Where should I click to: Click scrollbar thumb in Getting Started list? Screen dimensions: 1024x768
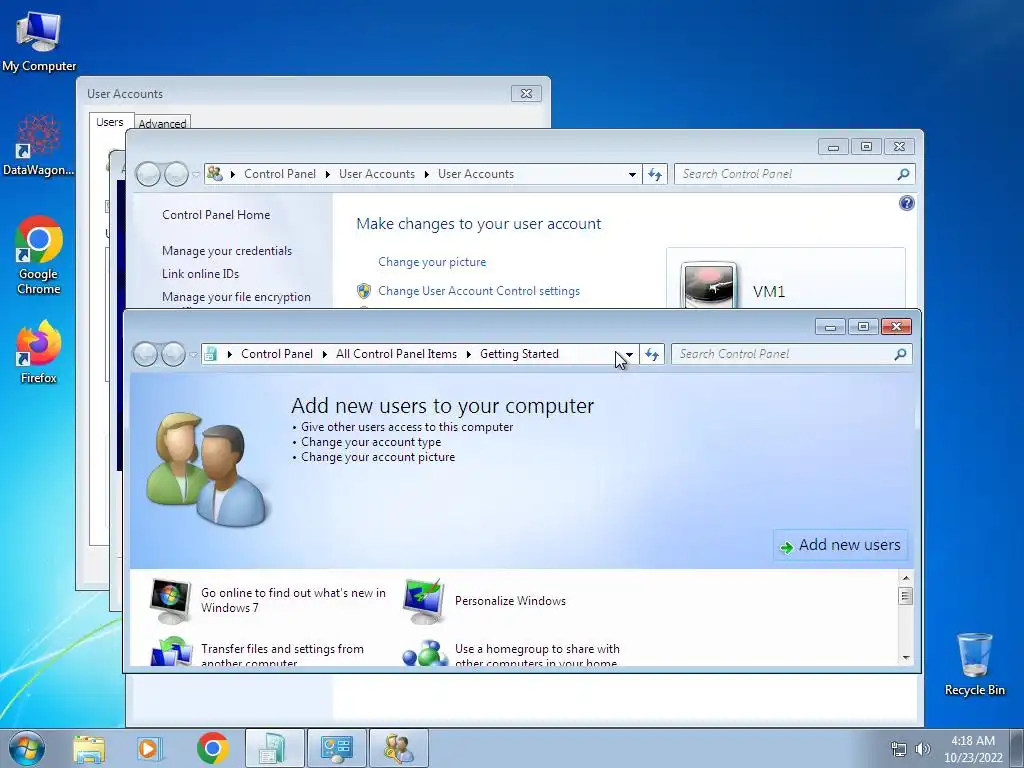click(x=905, y=596)
